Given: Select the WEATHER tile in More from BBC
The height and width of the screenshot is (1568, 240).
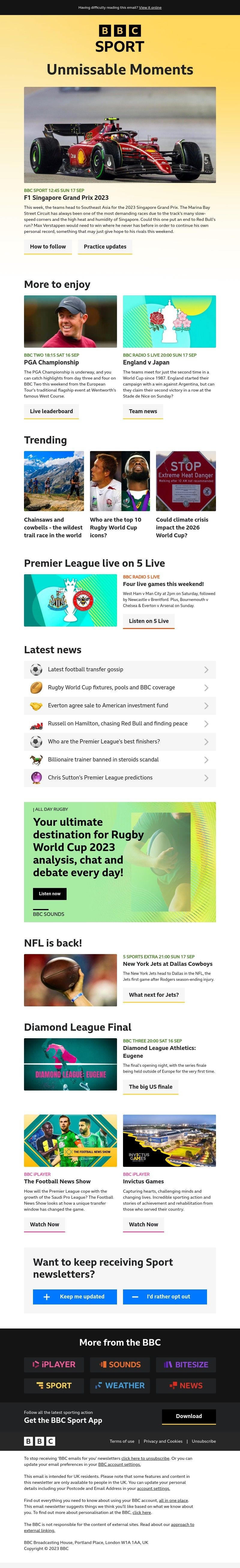Looking at the screenshot, I should coord(120,1385).
